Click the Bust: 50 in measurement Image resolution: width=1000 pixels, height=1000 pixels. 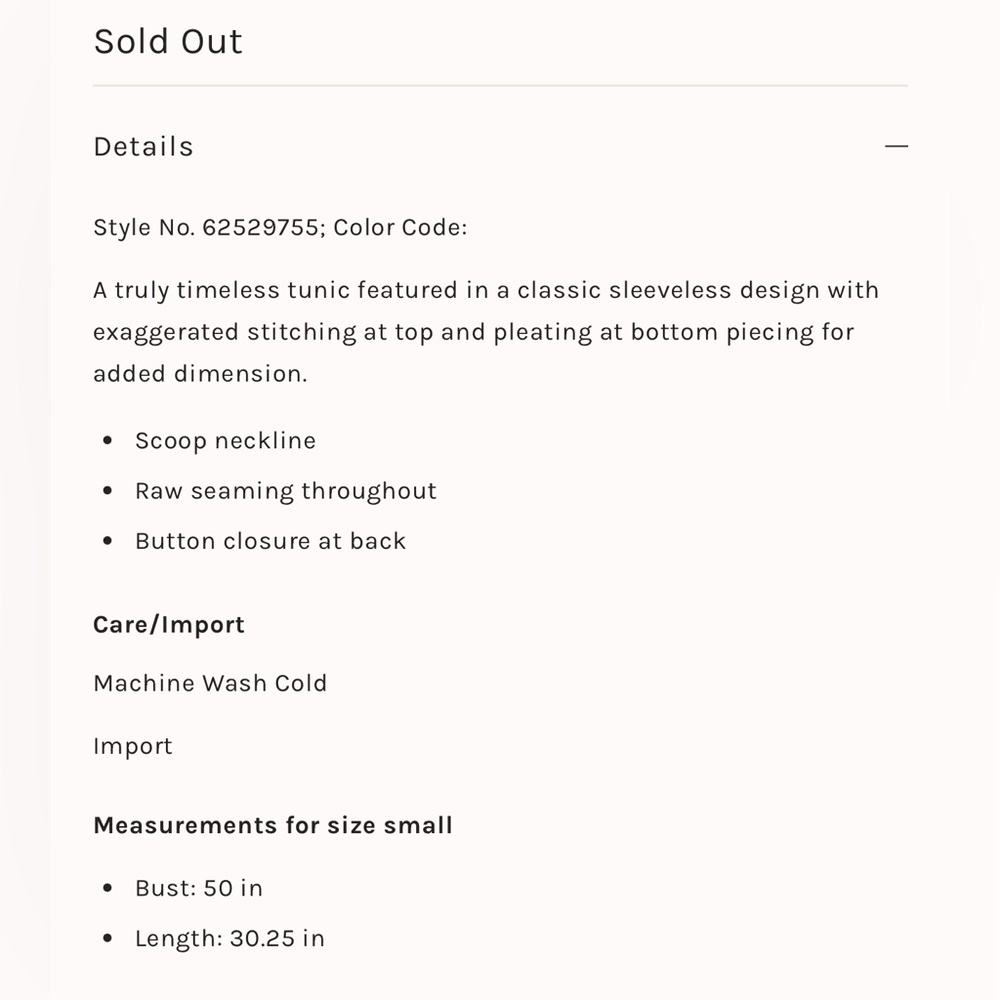(199, 888)
